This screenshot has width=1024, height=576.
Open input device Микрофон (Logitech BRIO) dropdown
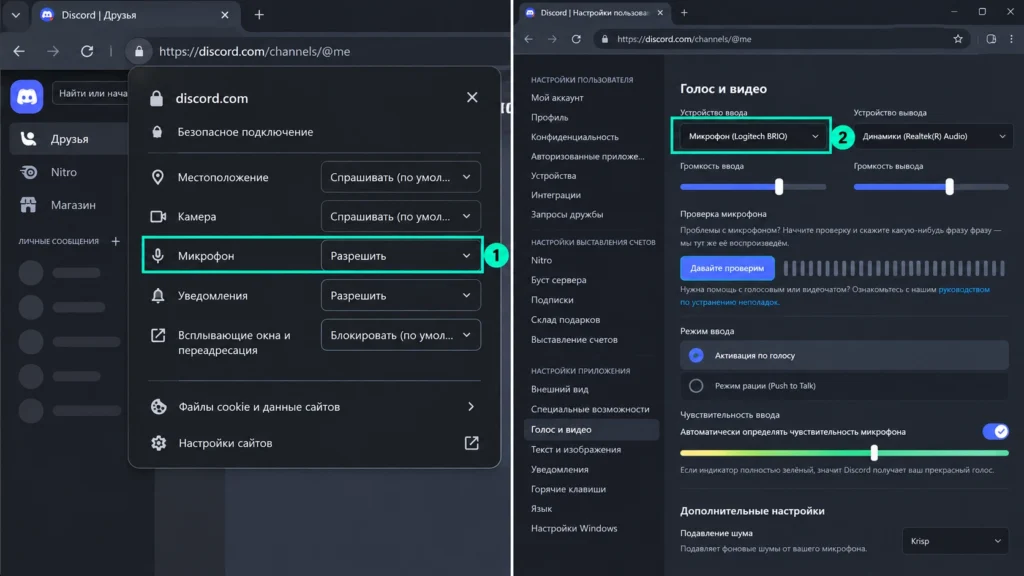[x=753, y=136]
